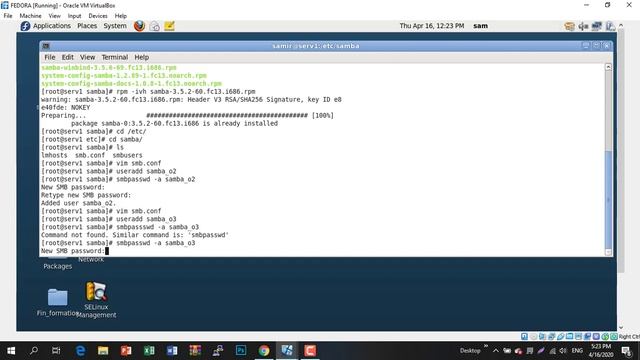Open Excel from taskbar
This screenshot has width=640, height=360.
[149, 351]
